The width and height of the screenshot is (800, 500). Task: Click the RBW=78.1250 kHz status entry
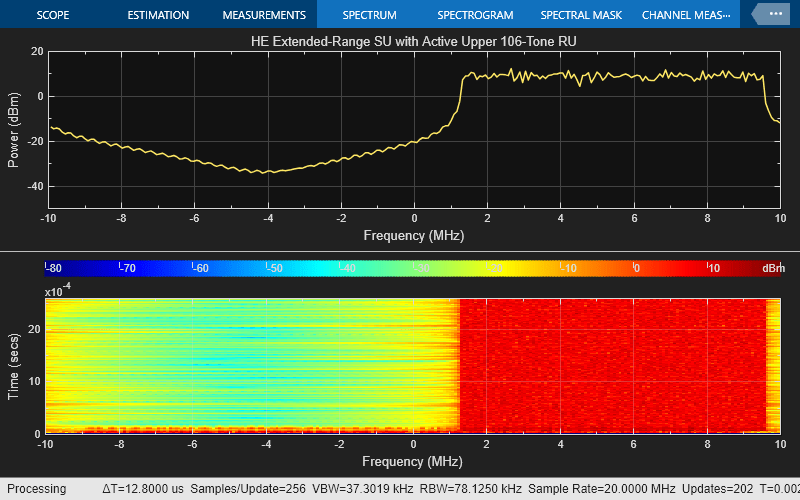(x=470, y=489)
